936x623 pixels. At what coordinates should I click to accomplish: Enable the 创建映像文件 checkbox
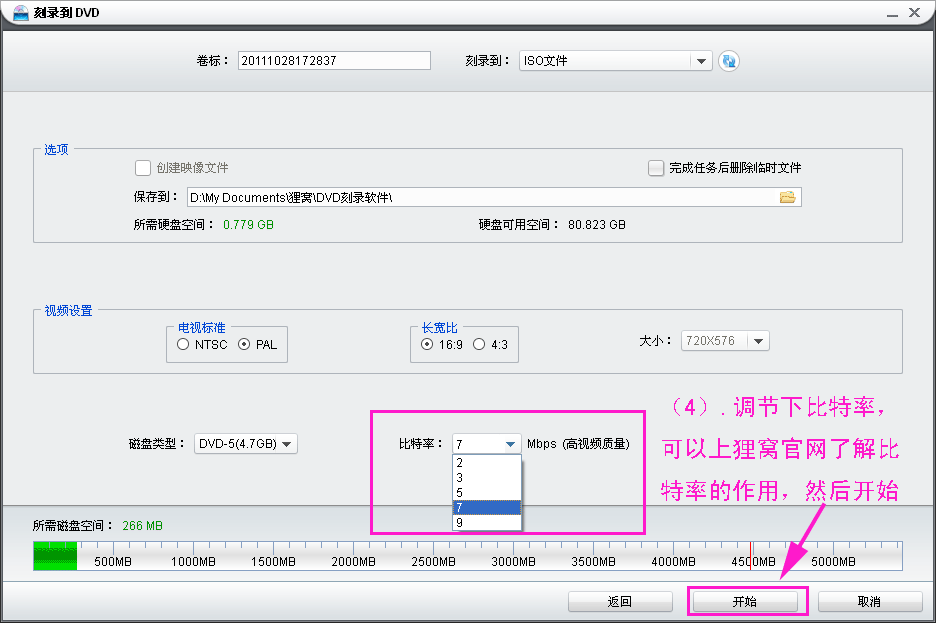pos(143,168)
